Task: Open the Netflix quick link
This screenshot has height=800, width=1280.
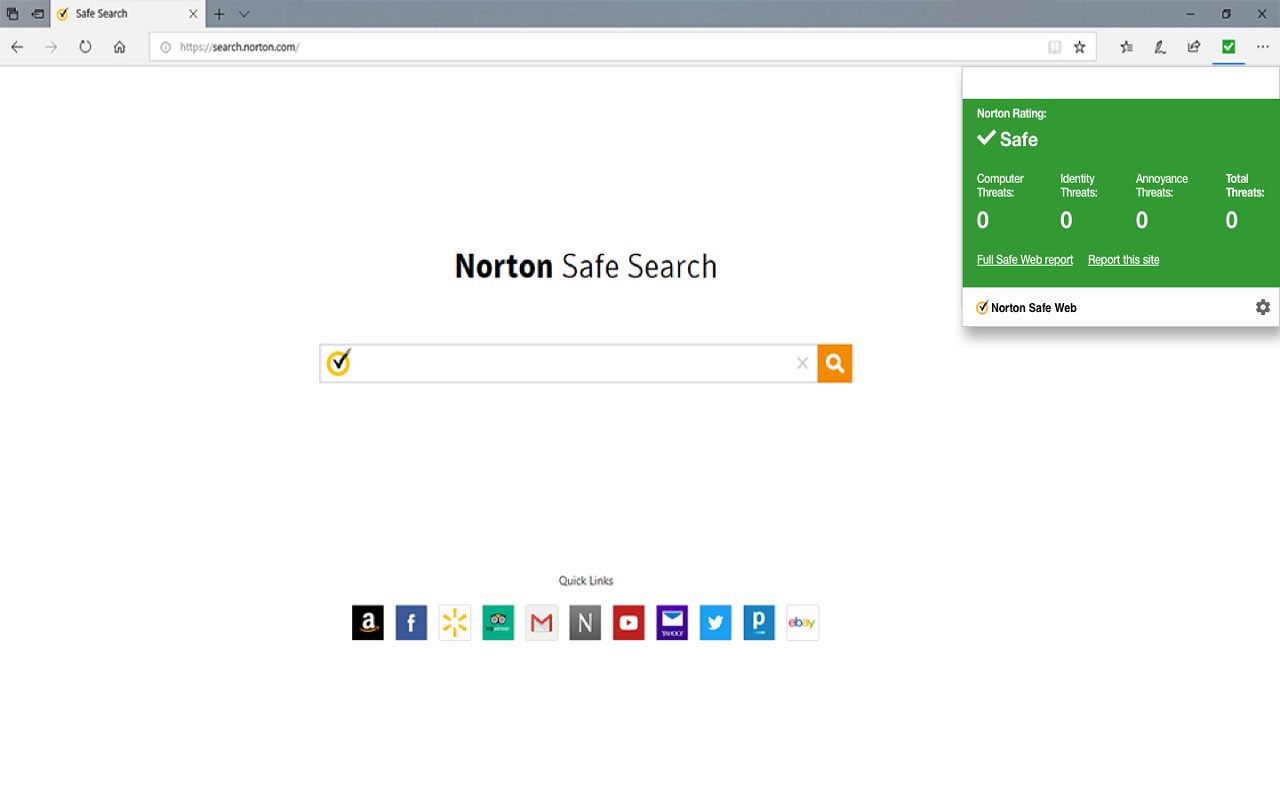Action: [x=585, y=623]
